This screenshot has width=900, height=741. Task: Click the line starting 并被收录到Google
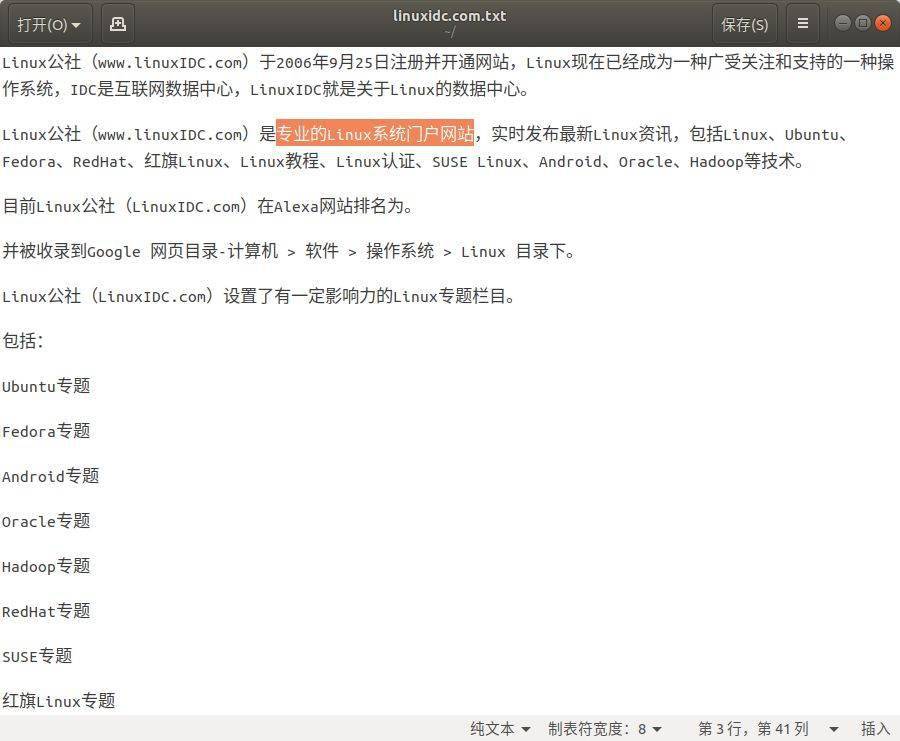coord(289,251)
